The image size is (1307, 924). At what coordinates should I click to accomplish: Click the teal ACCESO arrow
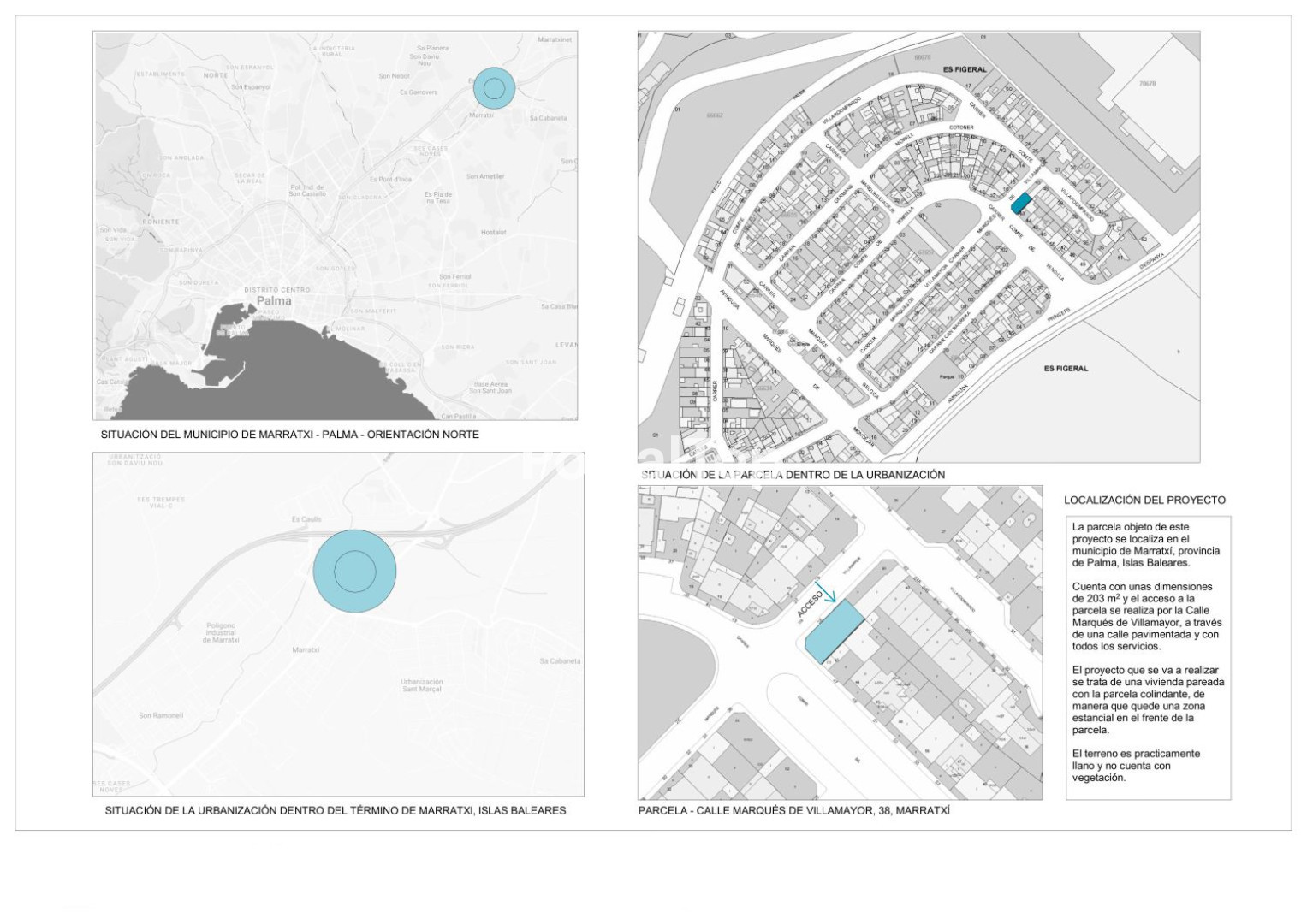(x=829, y=594)
